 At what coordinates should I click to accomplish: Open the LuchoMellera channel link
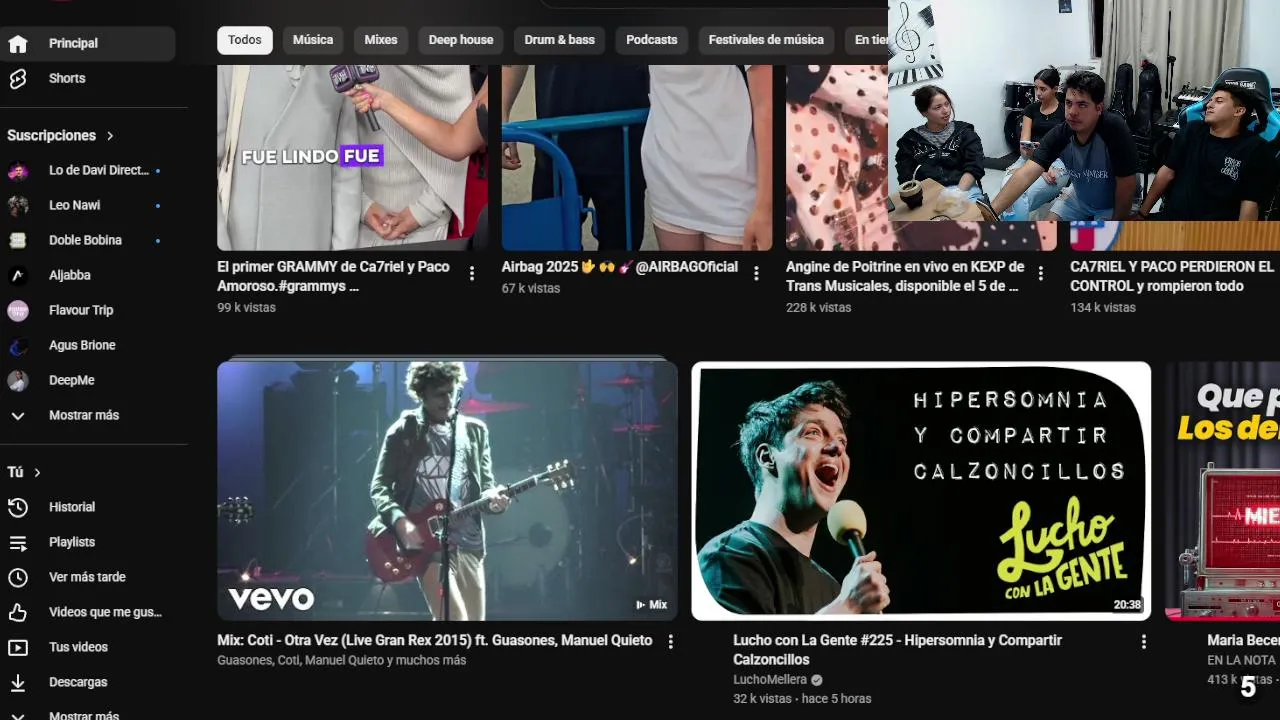point(770,680)
